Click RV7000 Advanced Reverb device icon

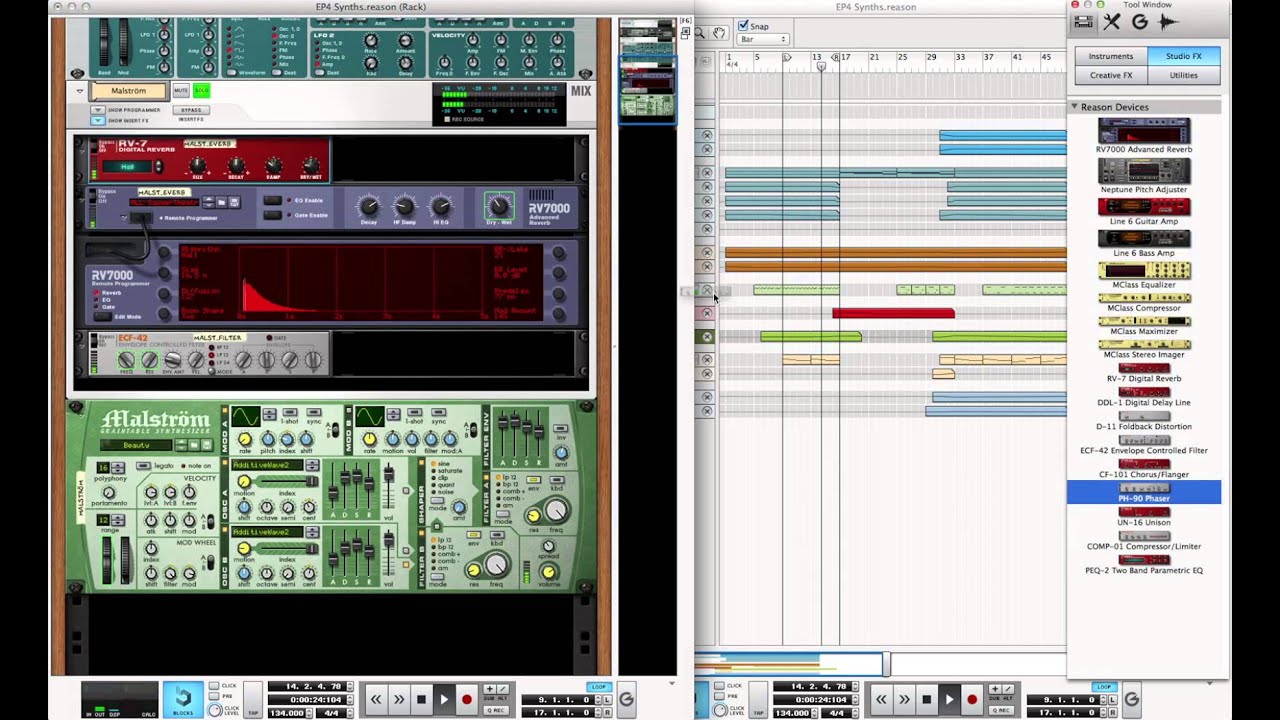(1144, 131)
